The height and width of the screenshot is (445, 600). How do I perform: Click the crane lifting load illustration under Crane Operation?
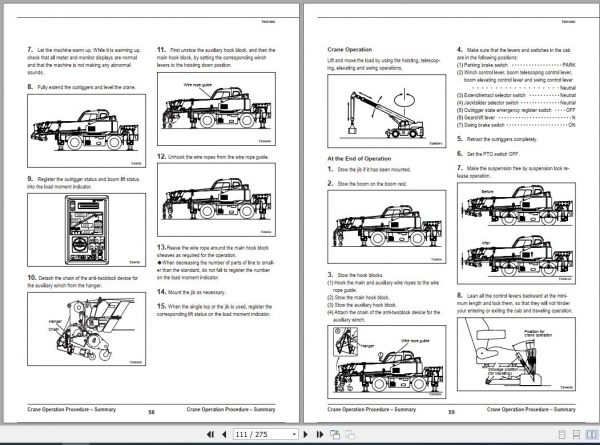(386, 111)
